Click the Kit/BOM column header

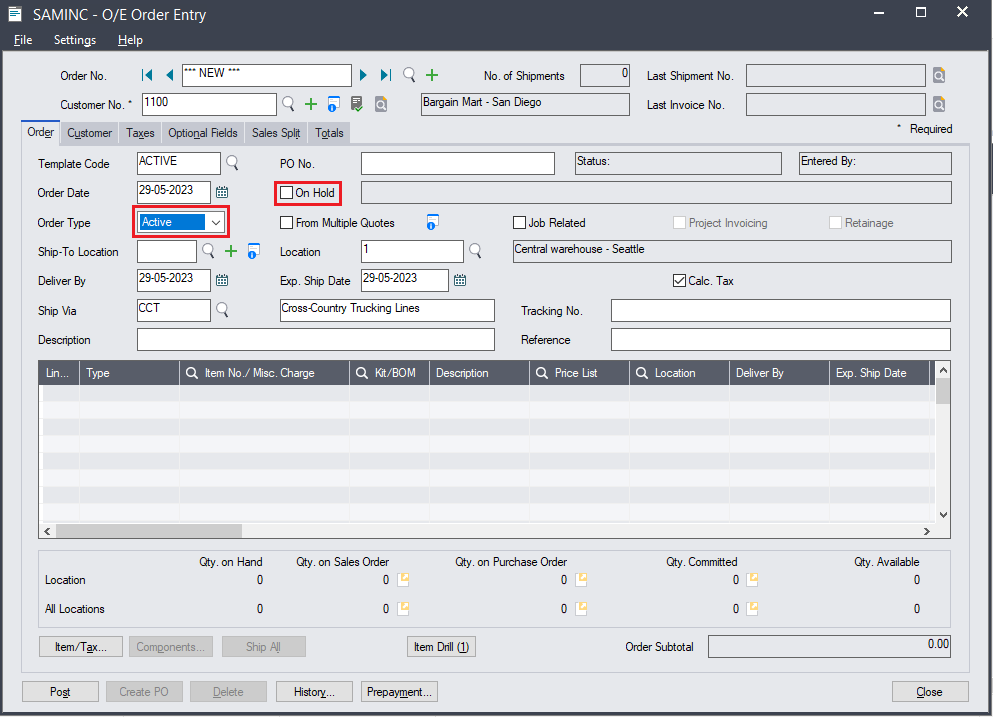pyautogui.click(x=389, y=373)
